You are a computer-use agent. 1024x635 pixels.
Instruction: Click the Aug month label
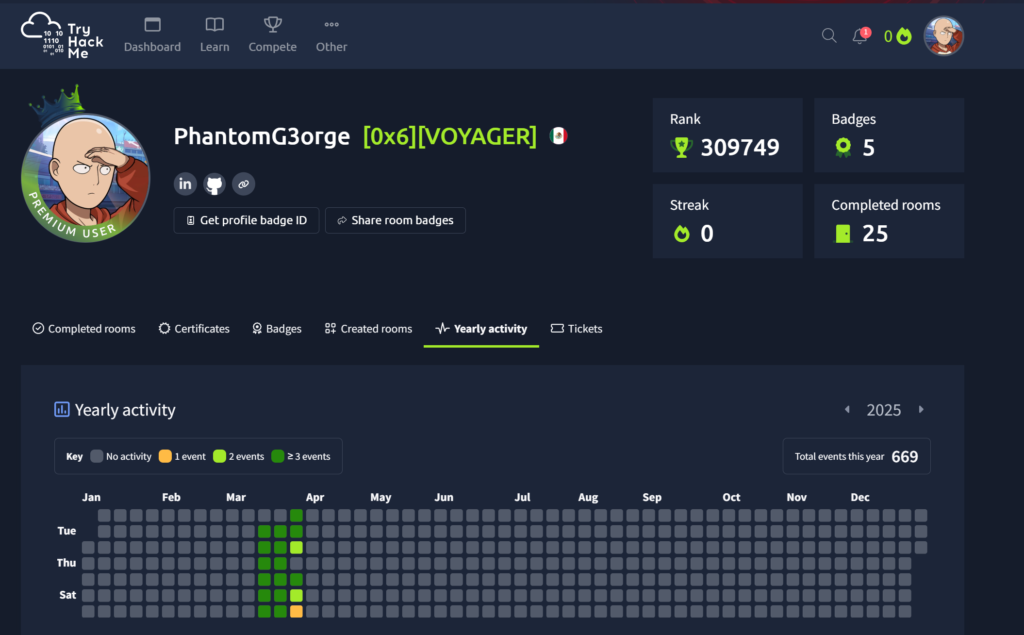pos(588,497)
